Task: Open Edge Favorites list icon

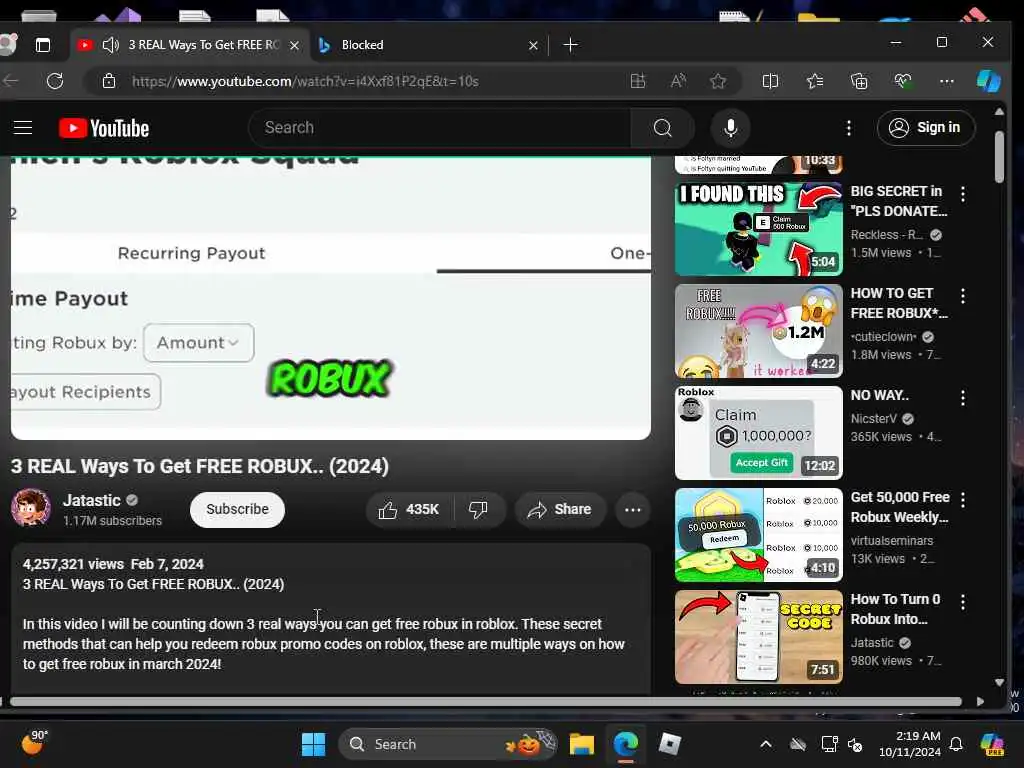Action: point(814,81)
